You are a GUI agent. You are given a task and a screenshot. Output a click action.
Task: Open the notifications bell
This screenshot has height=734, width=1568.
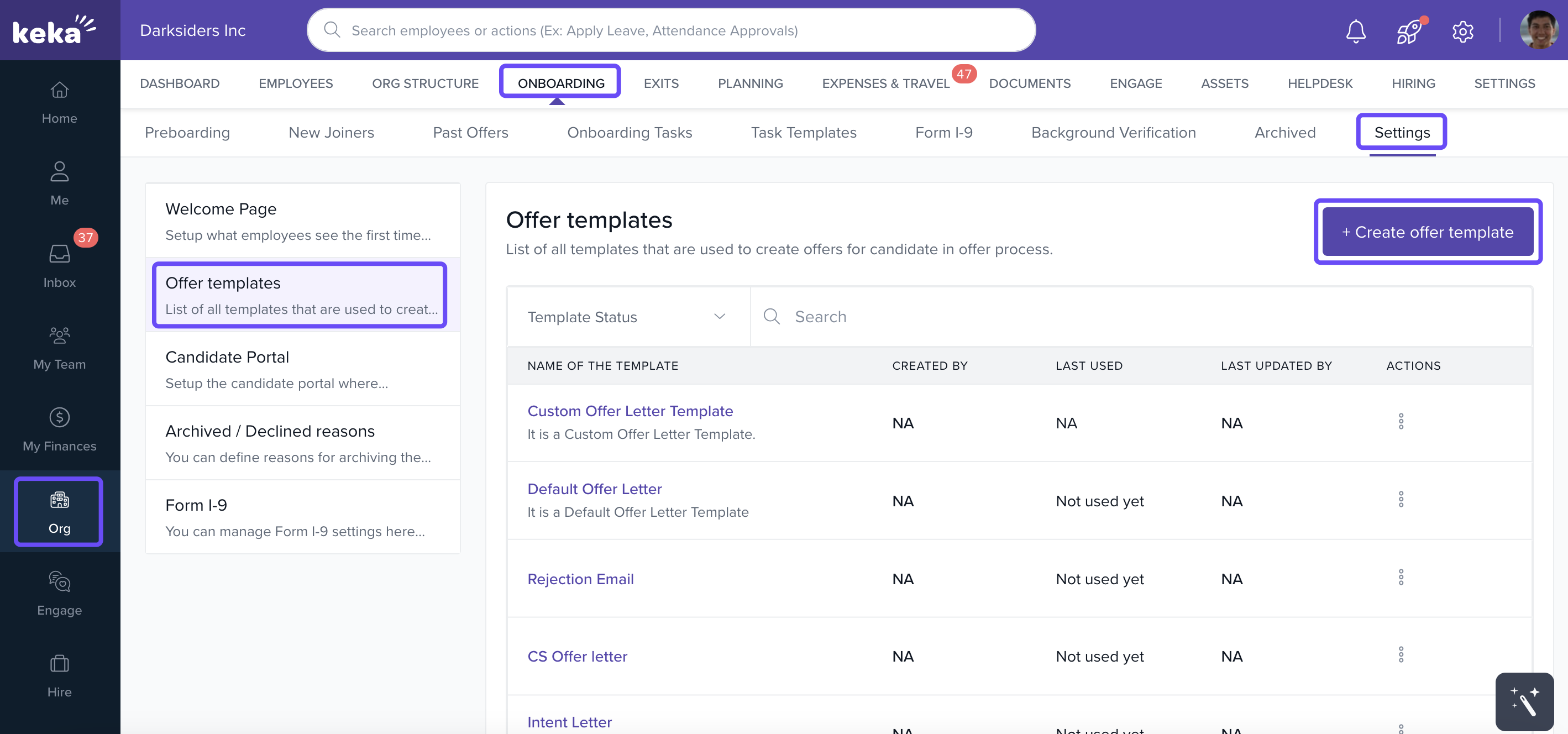1355,30
